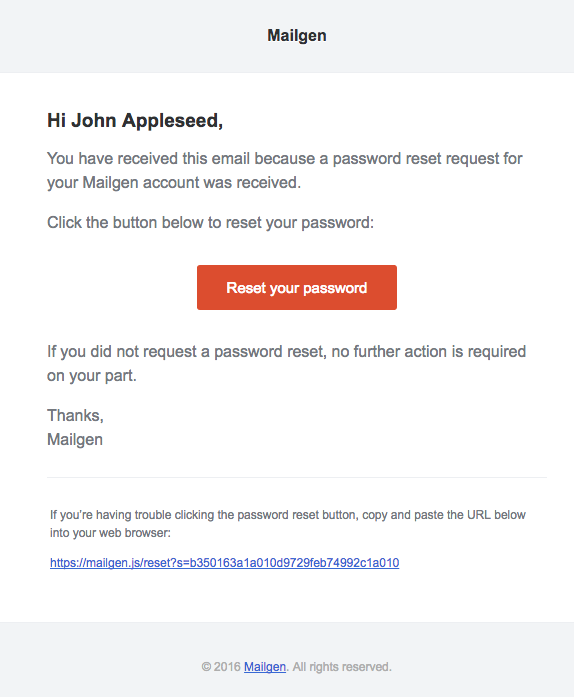Click the line starting You have received this email
The height and width of the screenshot is (697, 574).
(x=285, y=159)
